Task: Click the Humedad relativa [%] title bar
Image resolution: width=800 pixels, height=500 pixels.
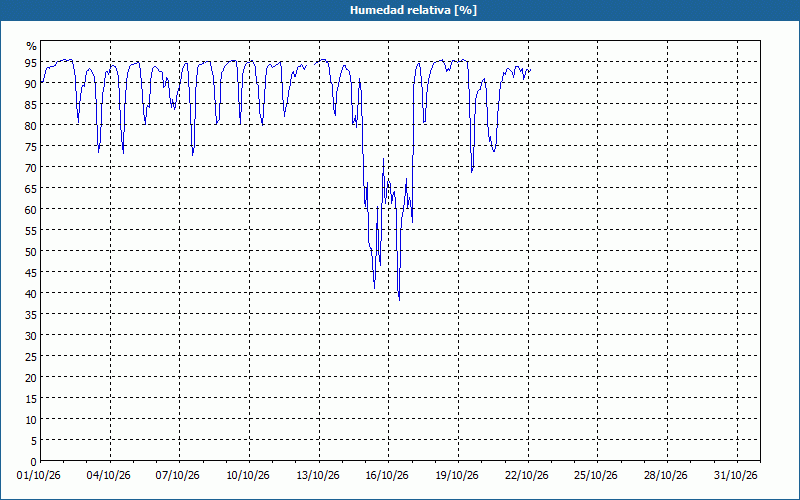Action: [x=400, y=10]
